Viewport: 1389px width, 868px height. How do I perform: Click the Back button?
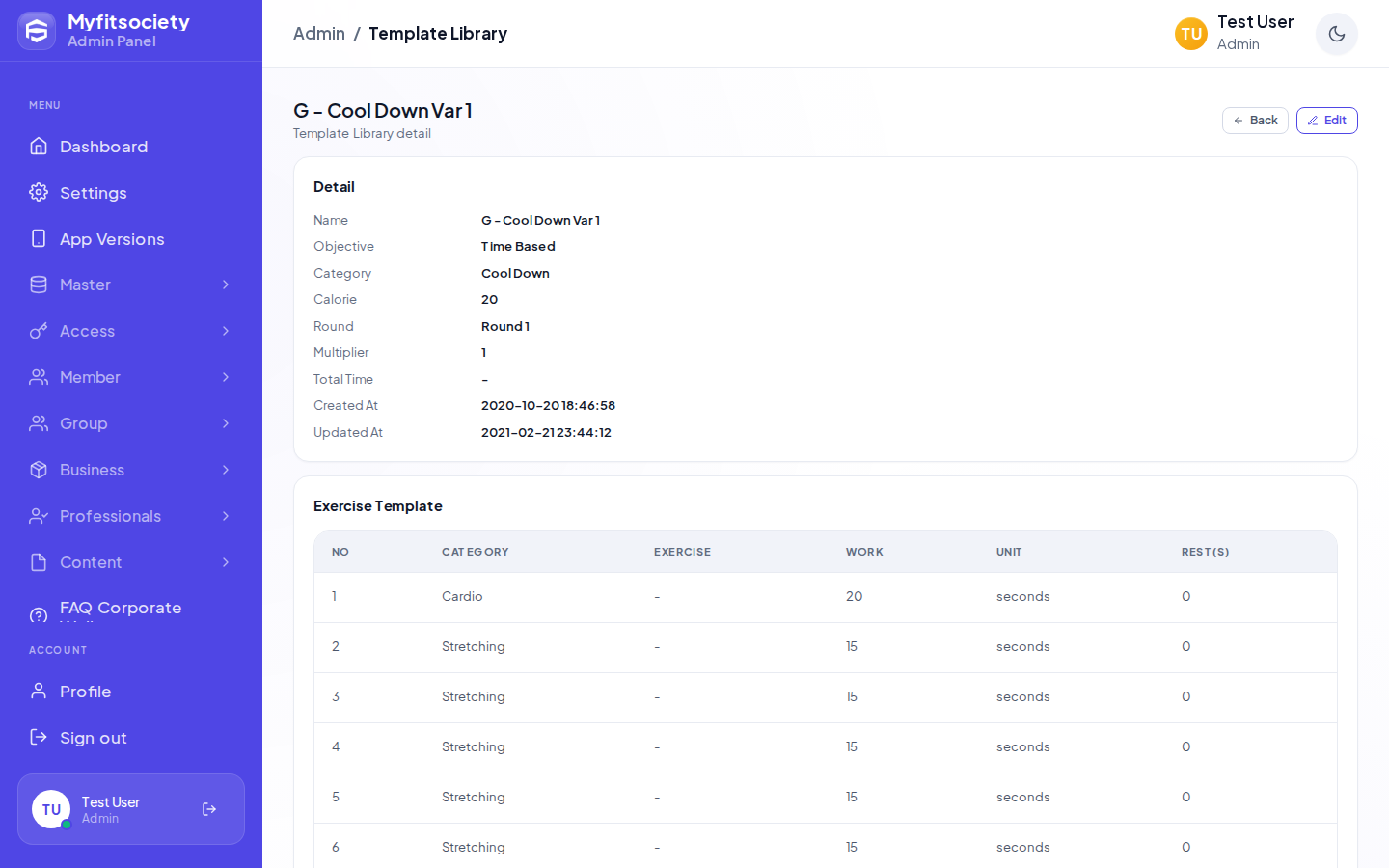1255,121
